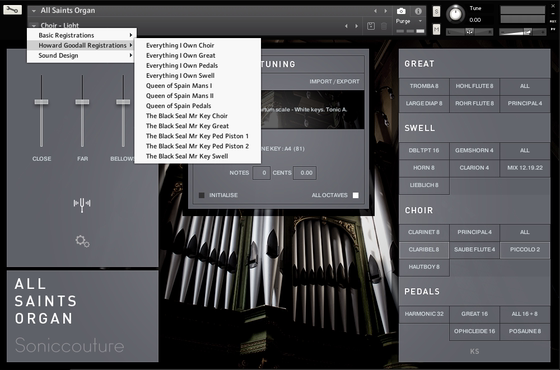
Task: Click the AUX button on instrument header
Action: coord(554,21)
